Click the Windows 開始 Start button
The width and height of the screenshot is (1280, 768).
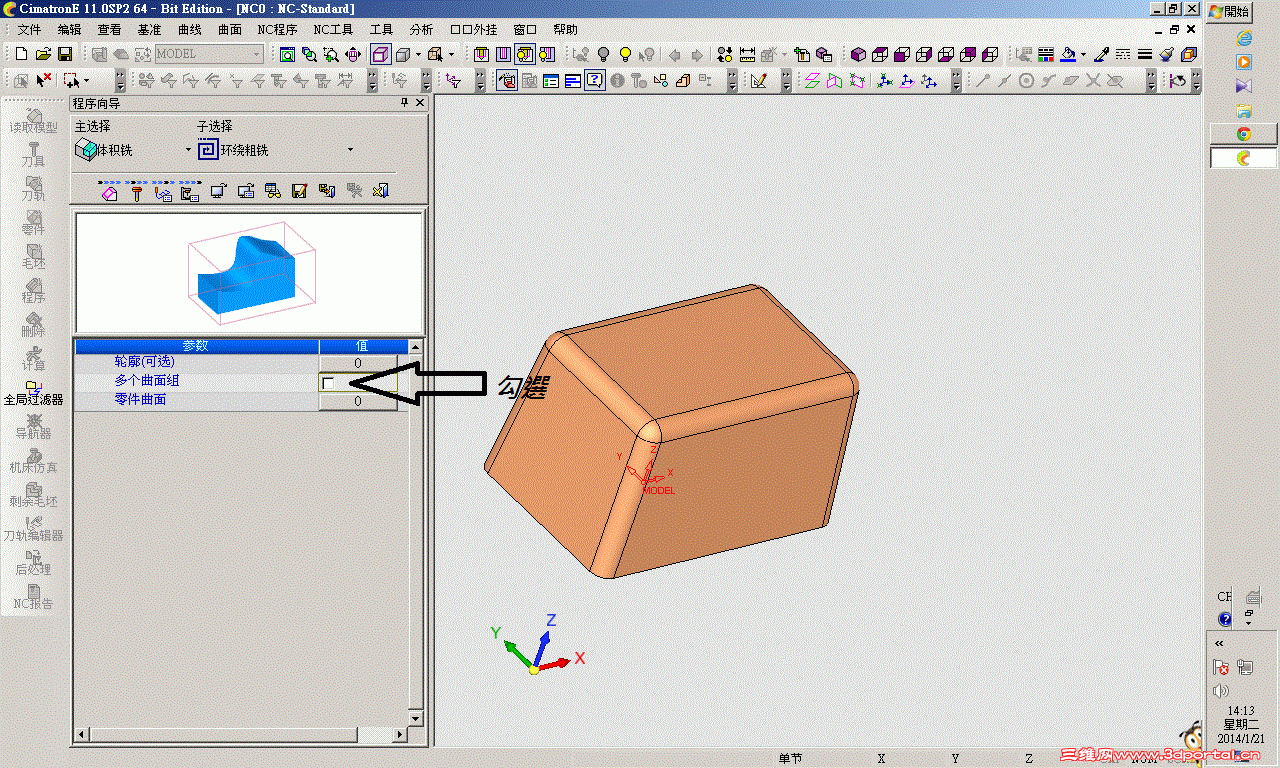(1229, 11)
